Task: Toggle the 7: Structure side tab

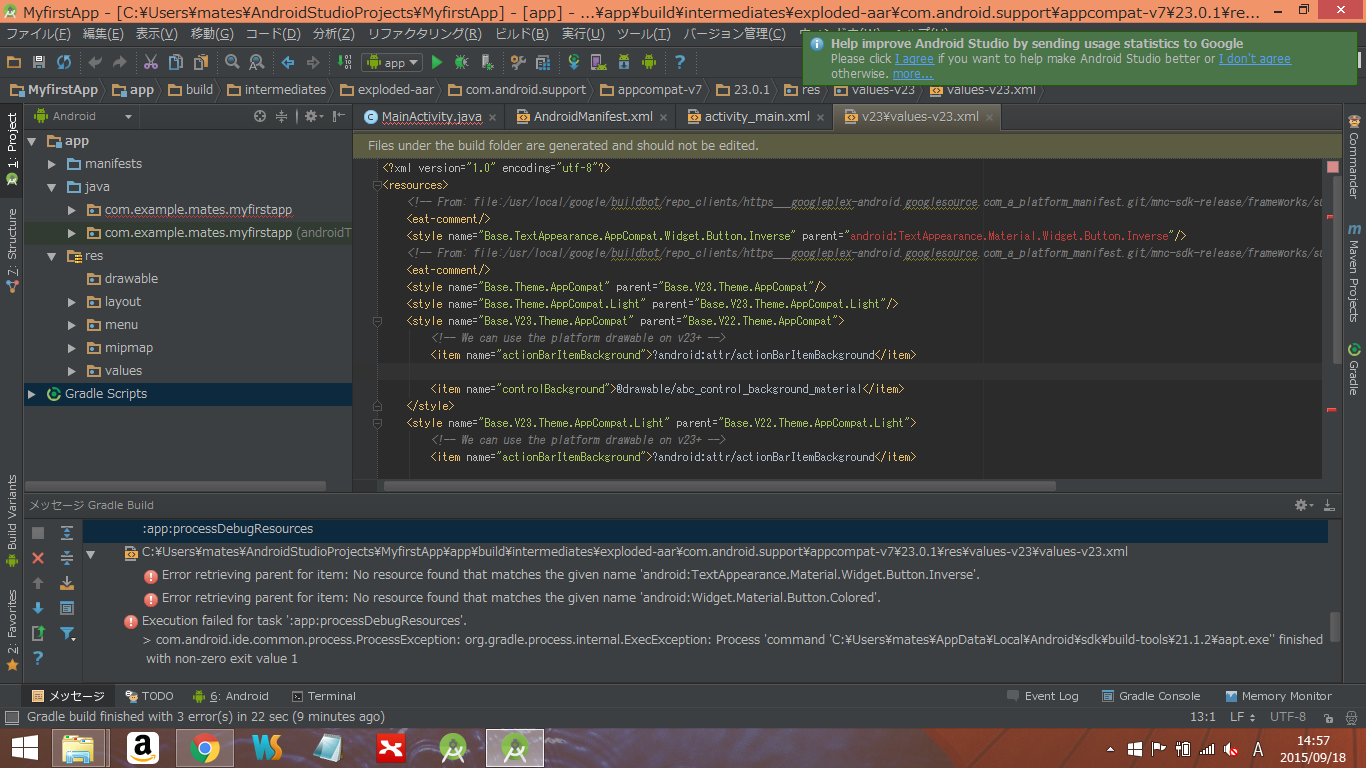Action: 12,250
